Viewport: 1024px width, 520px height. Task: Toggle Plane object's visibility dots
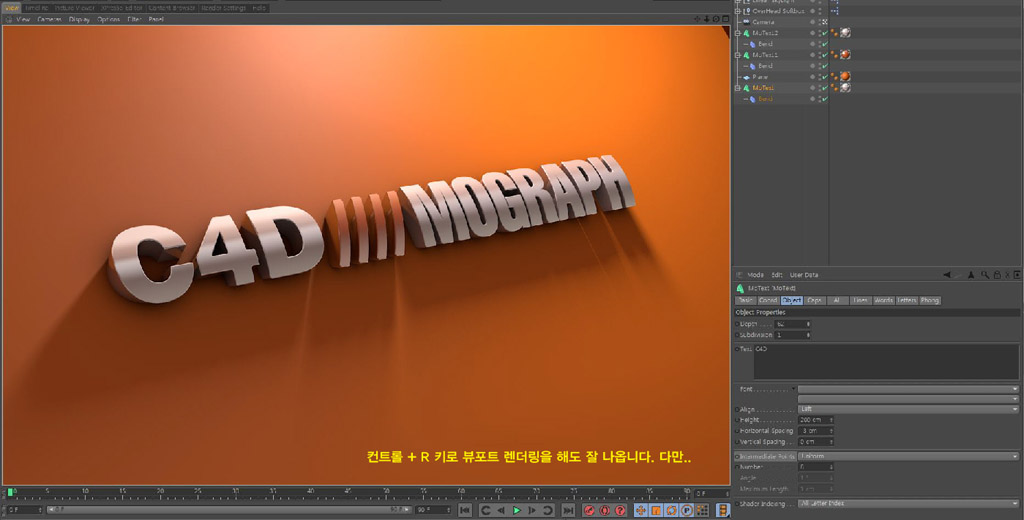(x=820, y=76)
